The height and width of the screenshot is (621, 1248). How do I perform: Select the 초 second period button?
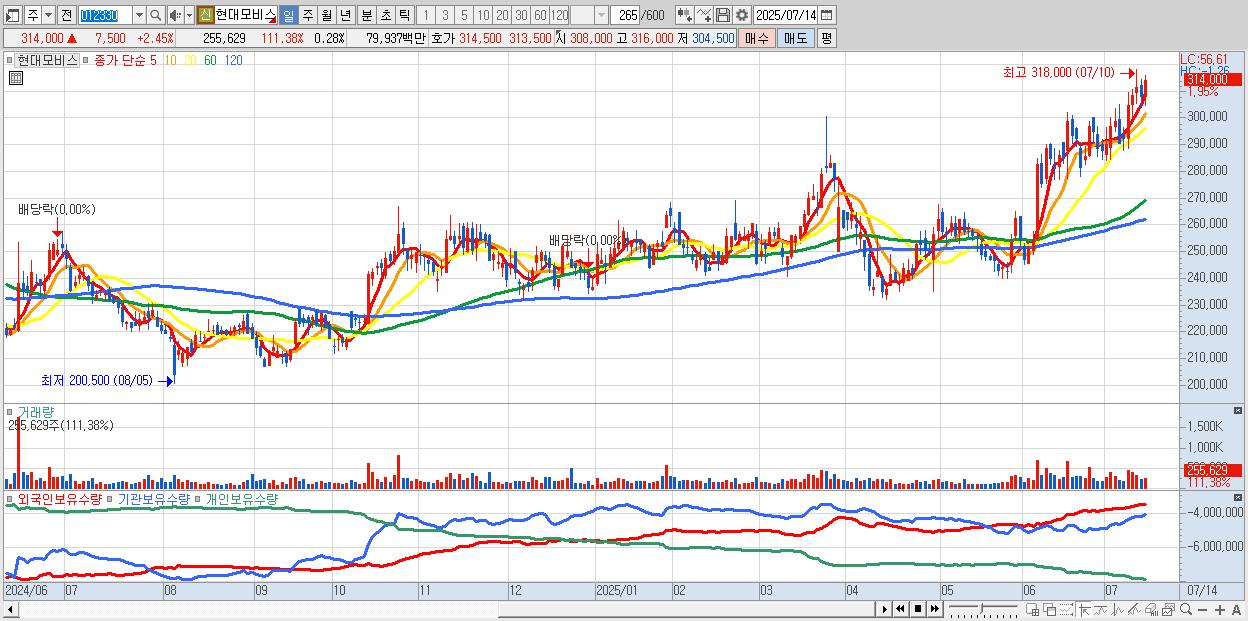point(385,15)
